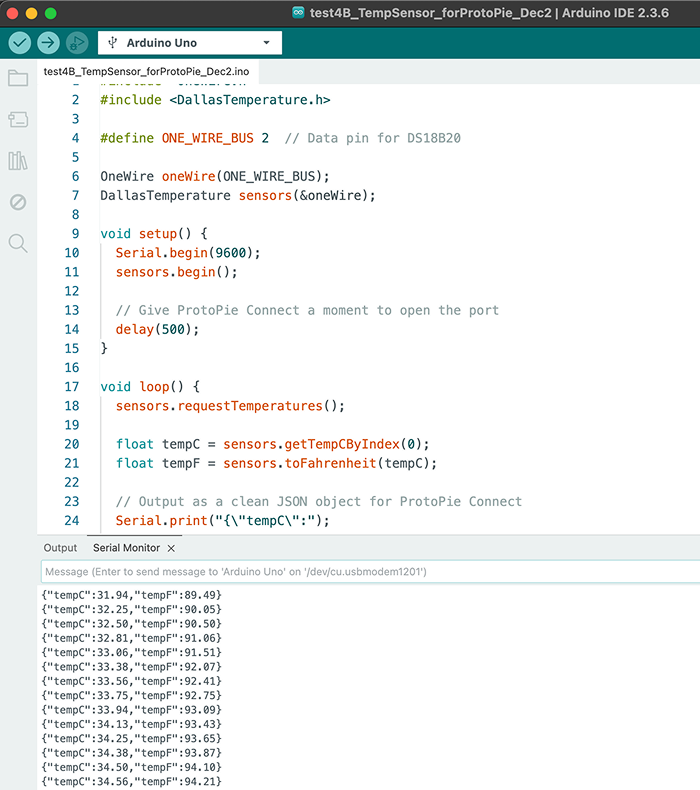Click the "OneWire oneWire(ONE_WIRE_BUS);" code line

coord(215,176)
